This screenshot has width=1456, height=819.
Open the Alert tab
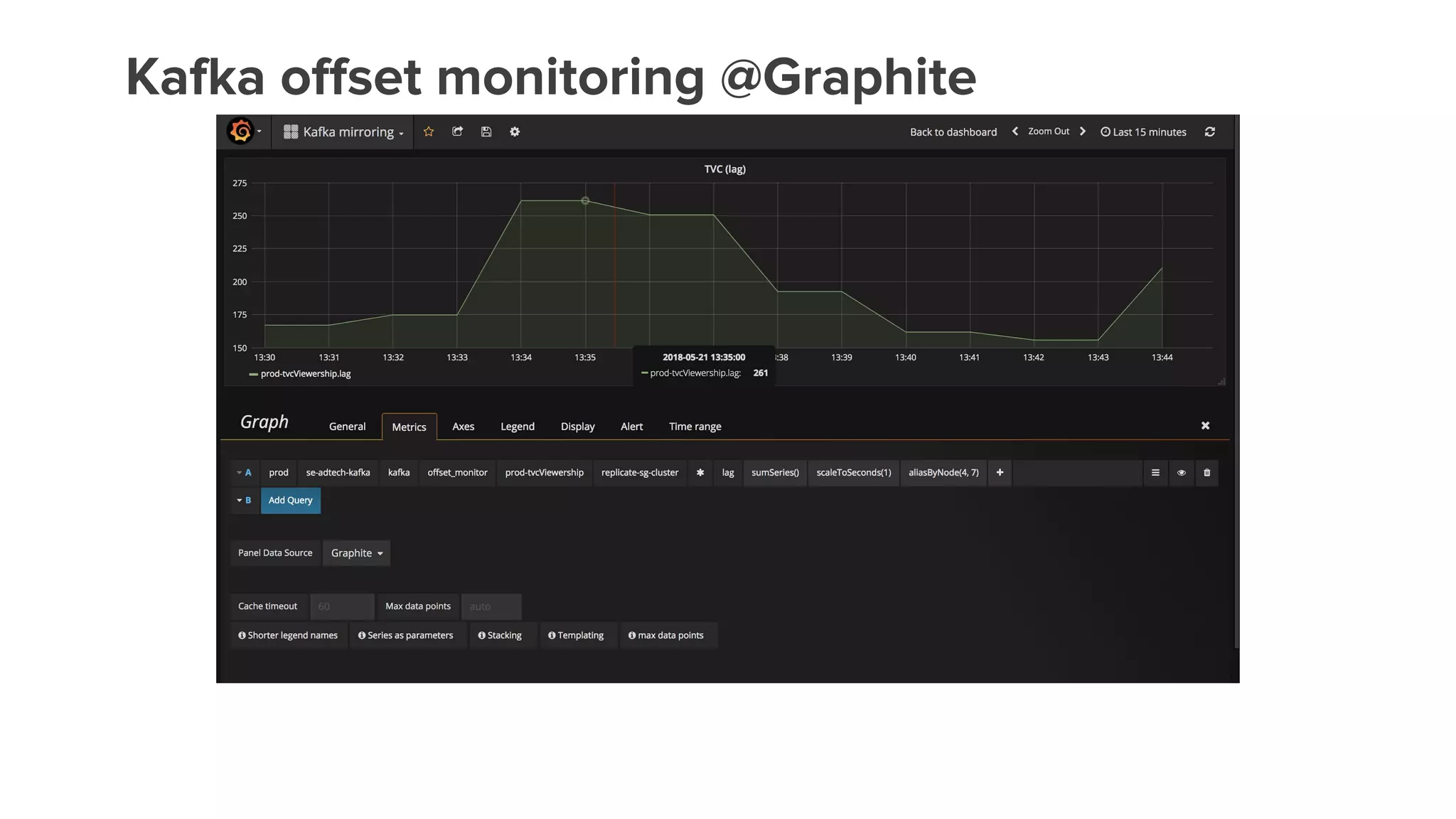click(631, 427)
